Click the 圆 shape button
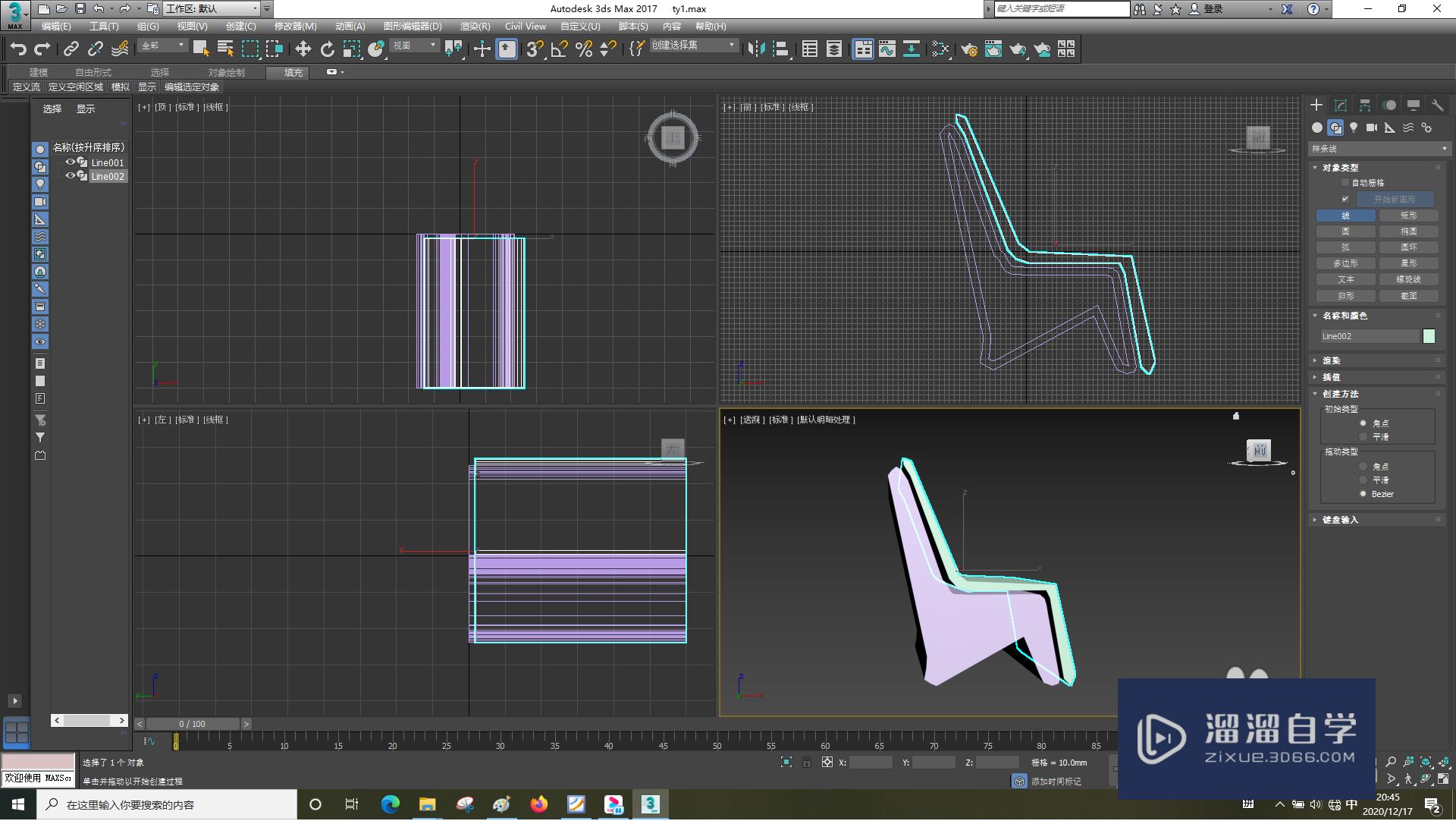1456x821 pixels. (1346, 231)
